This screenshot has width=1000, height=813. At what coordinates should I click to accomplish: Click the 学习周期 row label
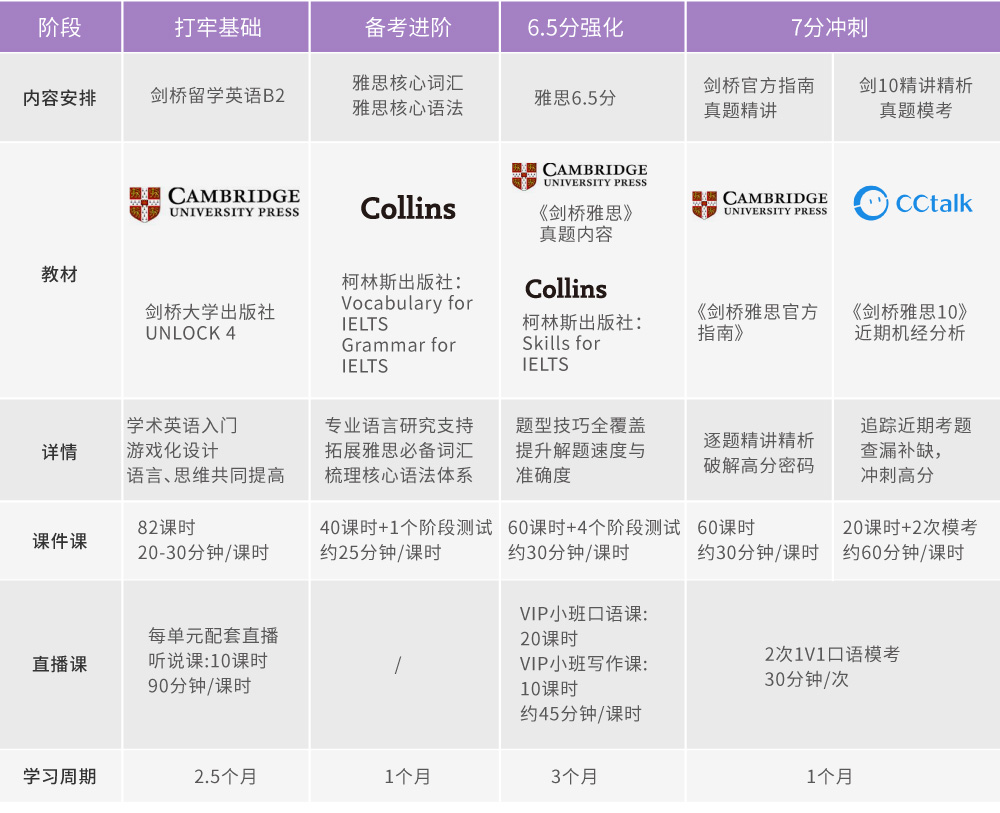[x=60, y=776]
